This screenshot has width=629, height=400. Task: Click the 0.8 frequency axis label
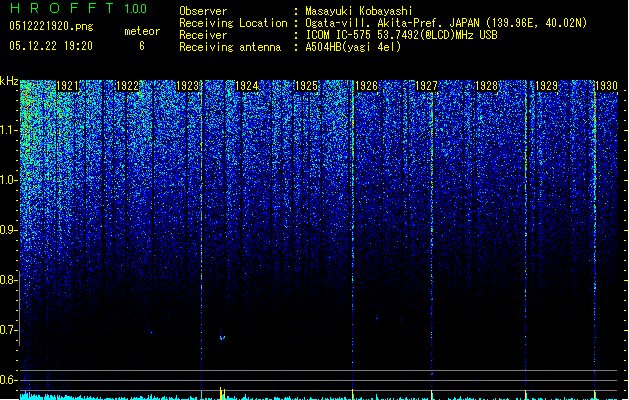pyautogui.click(x=7, y=280)
